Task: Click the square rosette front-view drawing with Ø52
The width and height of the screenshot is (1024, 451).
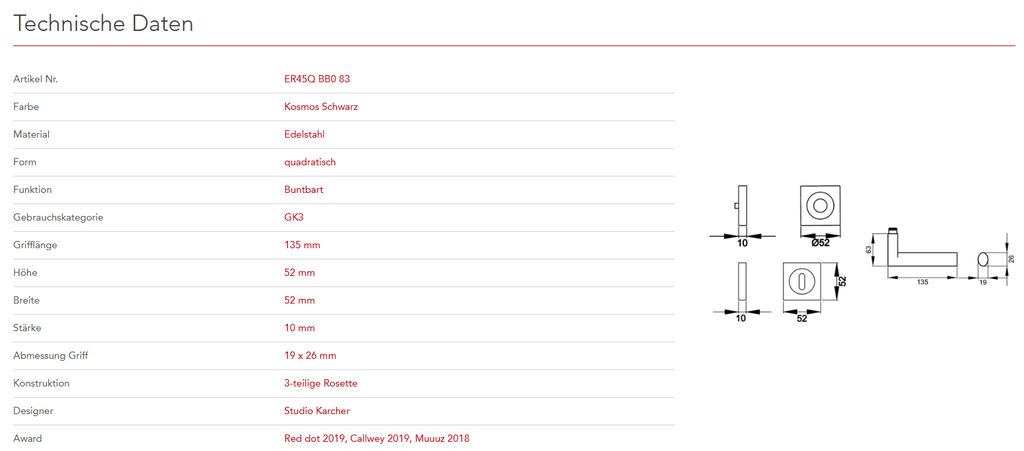Action: [820, 207]
